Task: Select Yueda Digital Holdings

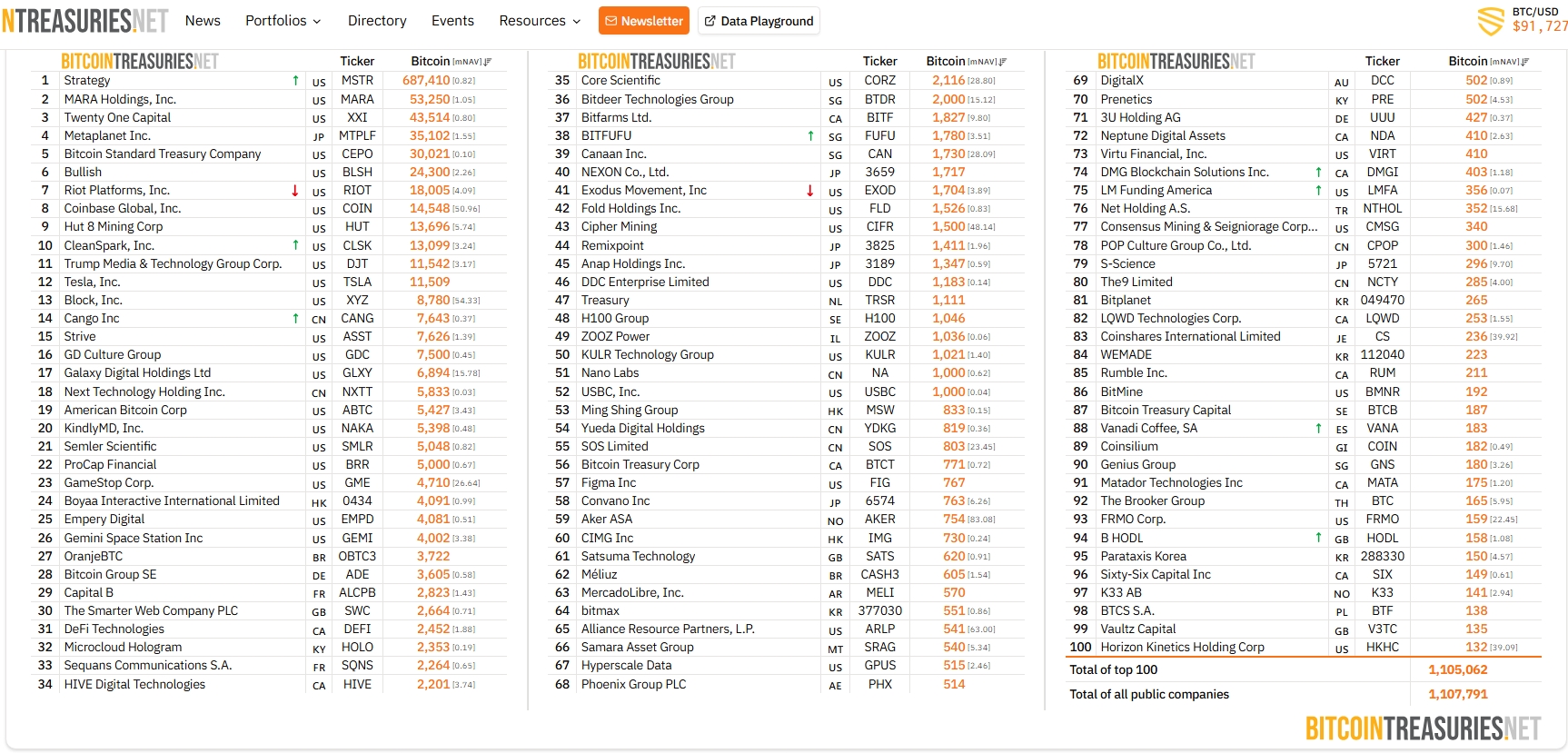Action: point(643,428)
